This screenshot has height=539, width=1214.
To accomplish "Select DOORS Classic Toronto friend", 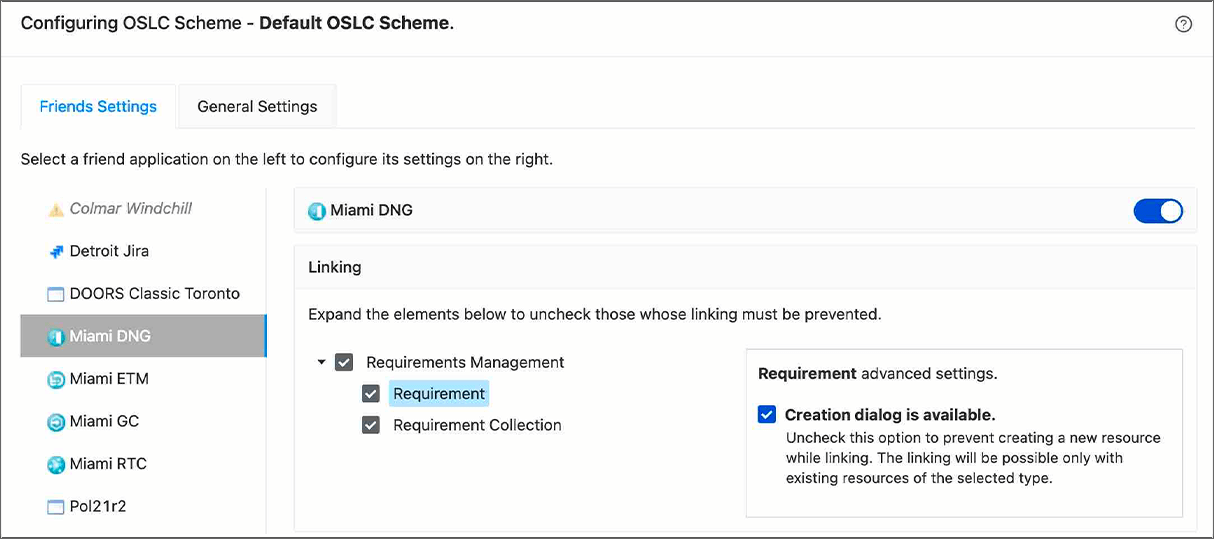I will (x=143, y=294).
